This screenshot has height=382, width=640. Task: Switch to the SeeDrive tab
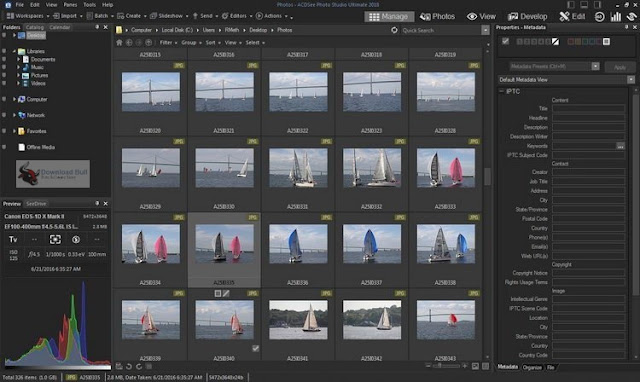click(36, 204)
